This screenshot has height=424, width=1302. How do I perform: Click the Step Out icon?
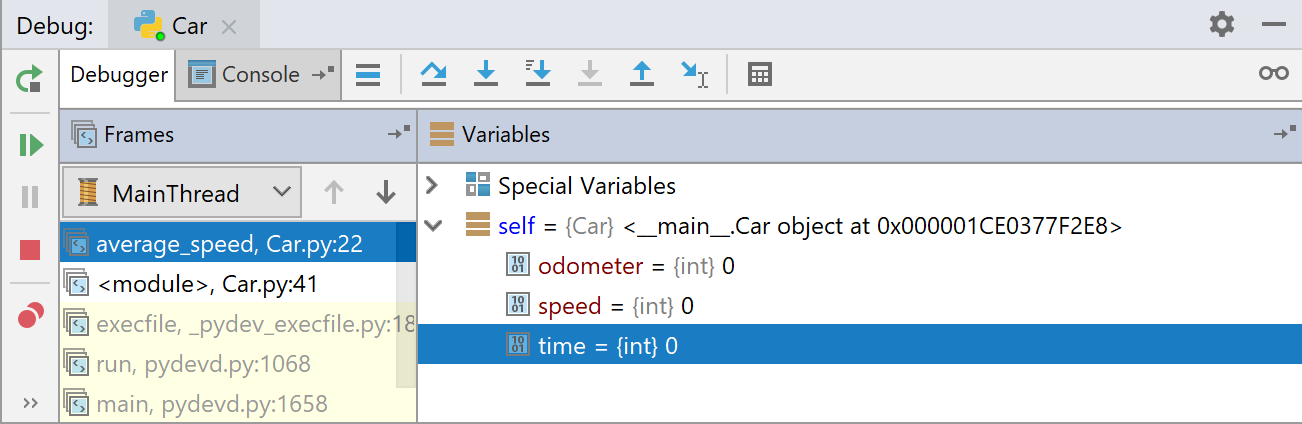(641, 73)
